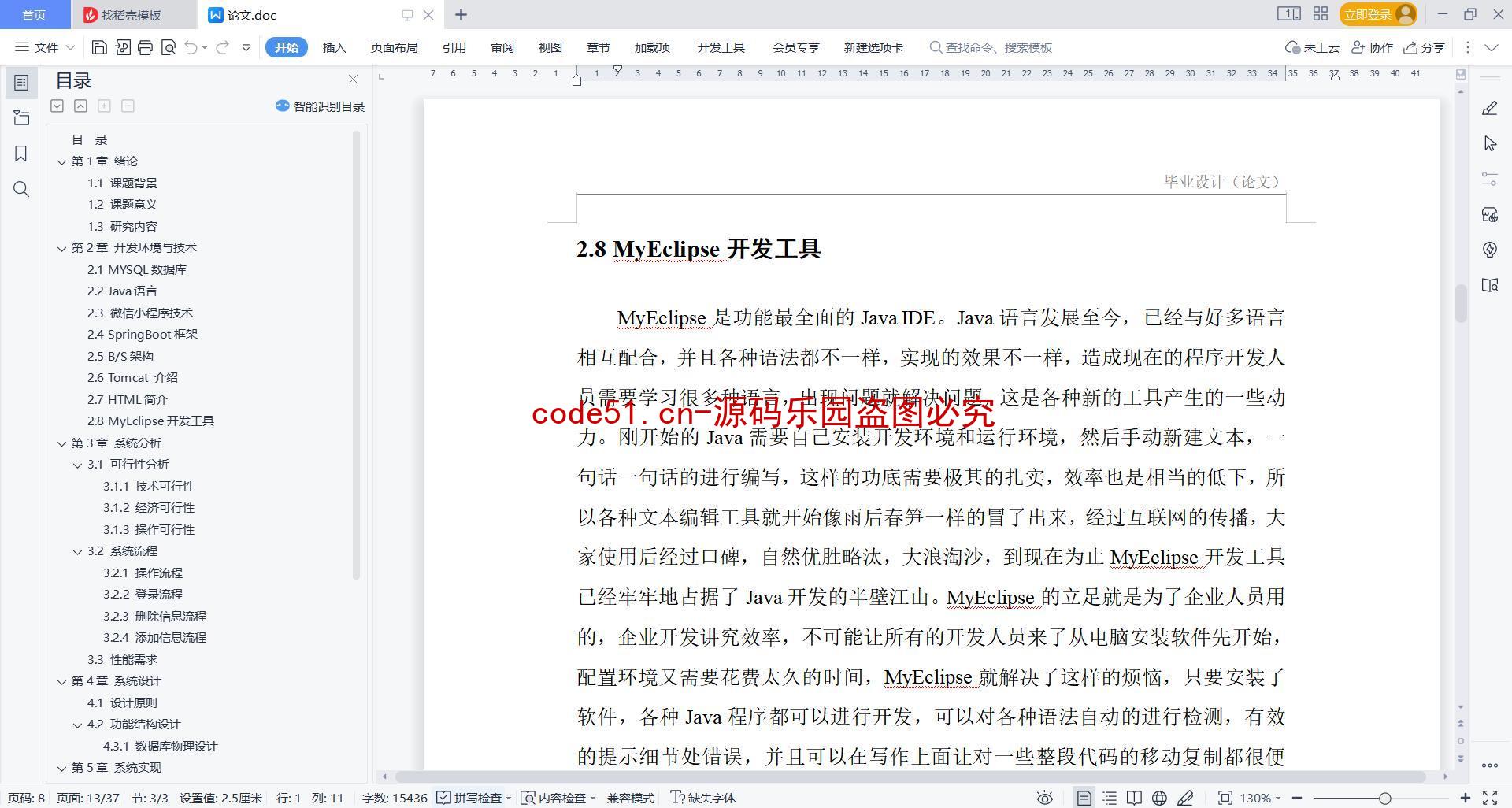This screenshot has width=1512, height=808.
Task: Go to 3.2.2 登录流程 heading
Action: [143, 594]
